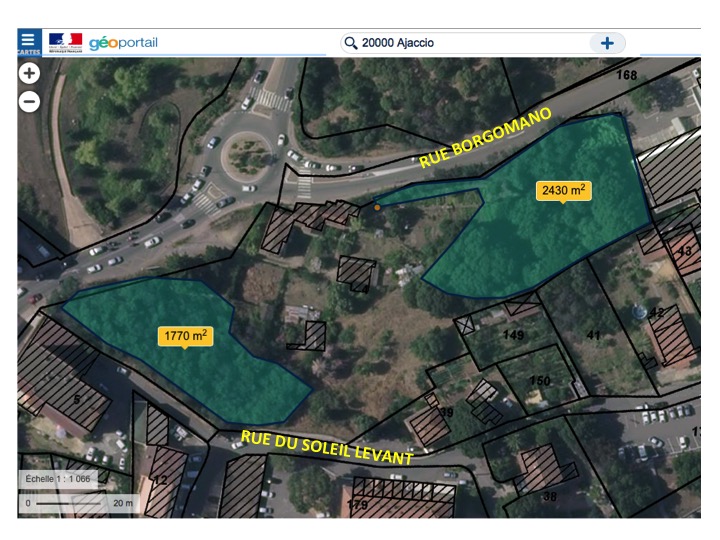The image size is (720, 540).
Task: Zoom out of the map
Action: 29,101
